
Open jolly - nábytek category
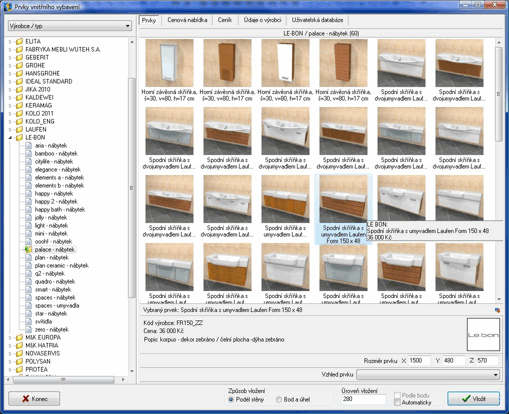(51, 217)
